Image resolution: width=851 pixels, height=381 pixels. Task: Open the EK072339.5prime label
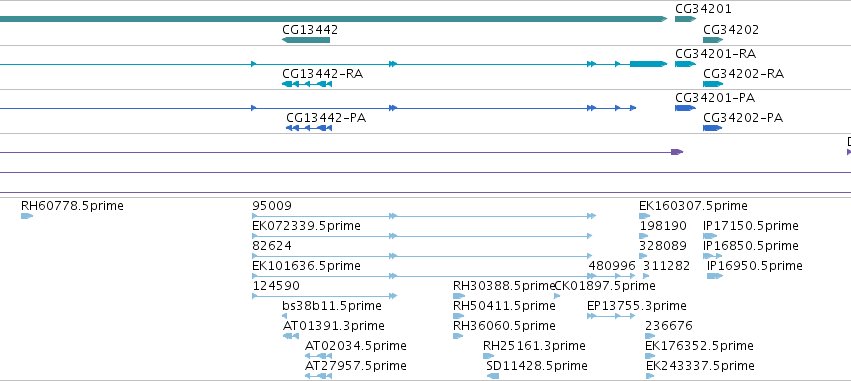pyautogui.click(x=306, y=226)
